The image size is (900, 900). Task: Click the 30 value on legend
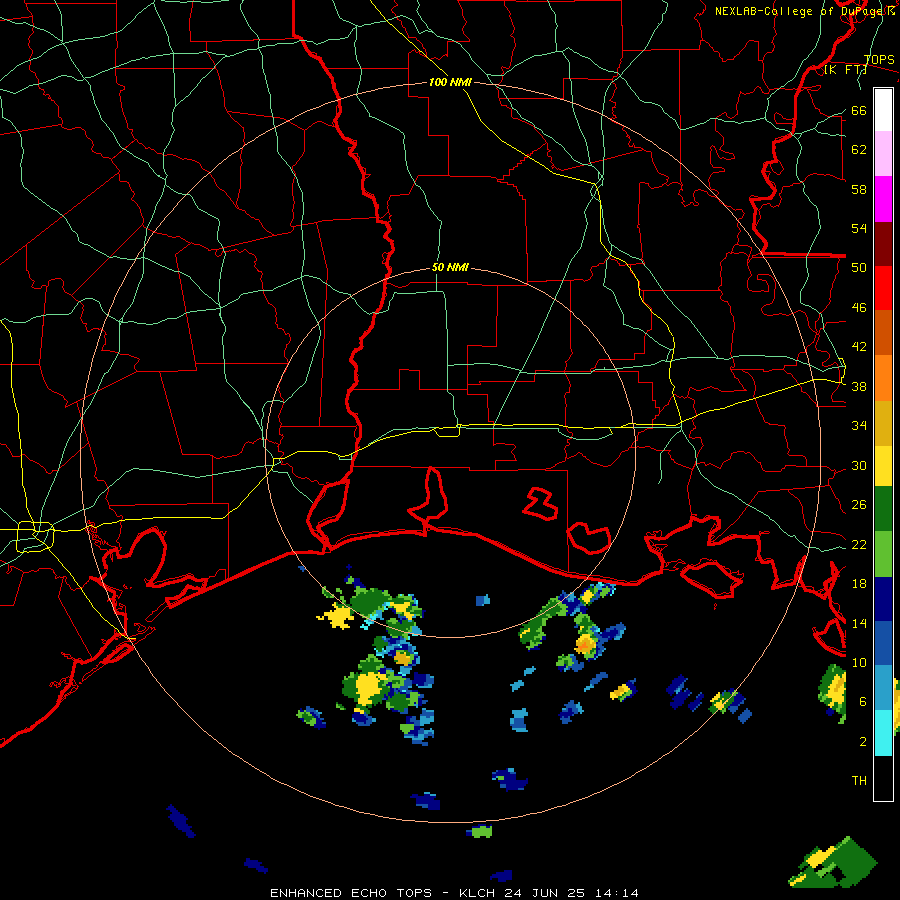pos(859,465)
